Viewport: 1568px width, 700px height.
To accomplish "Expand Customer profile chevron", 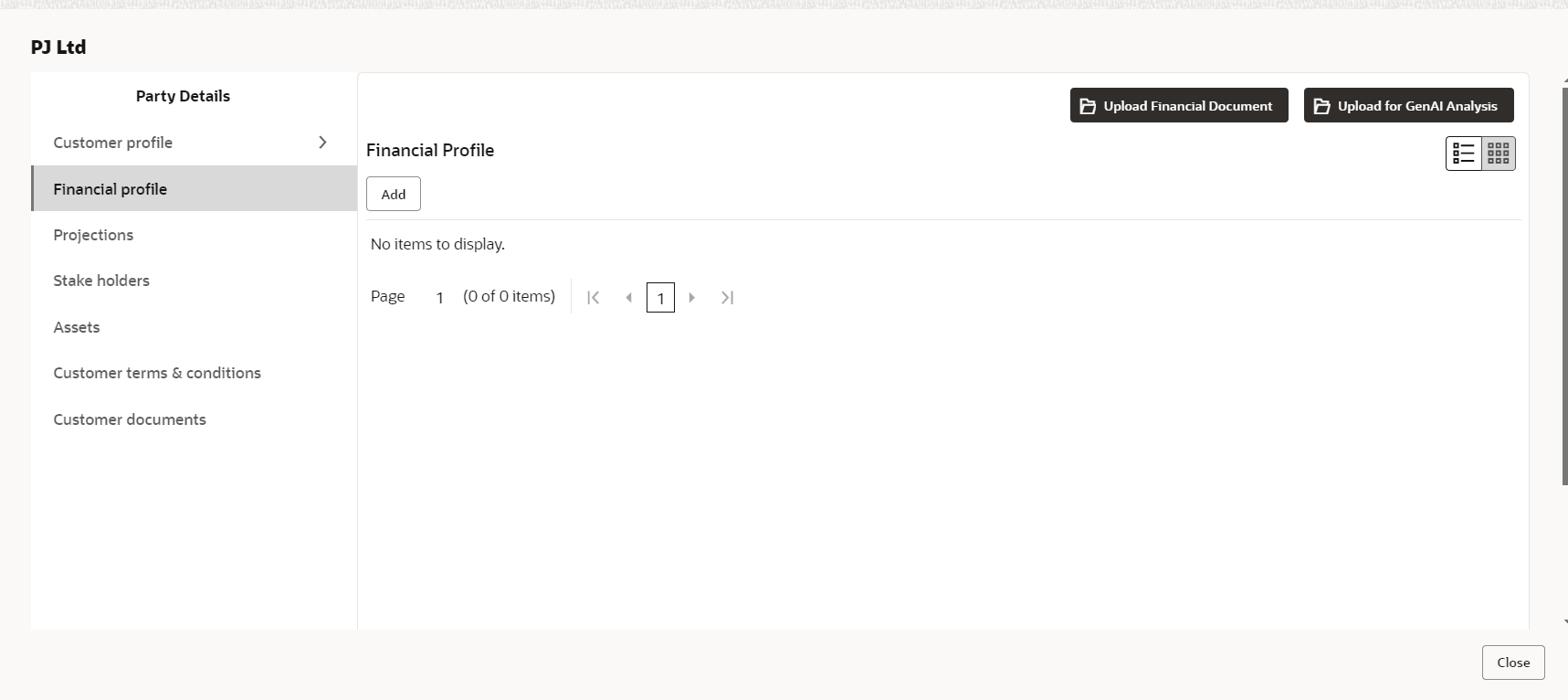I will pos(322,143).
